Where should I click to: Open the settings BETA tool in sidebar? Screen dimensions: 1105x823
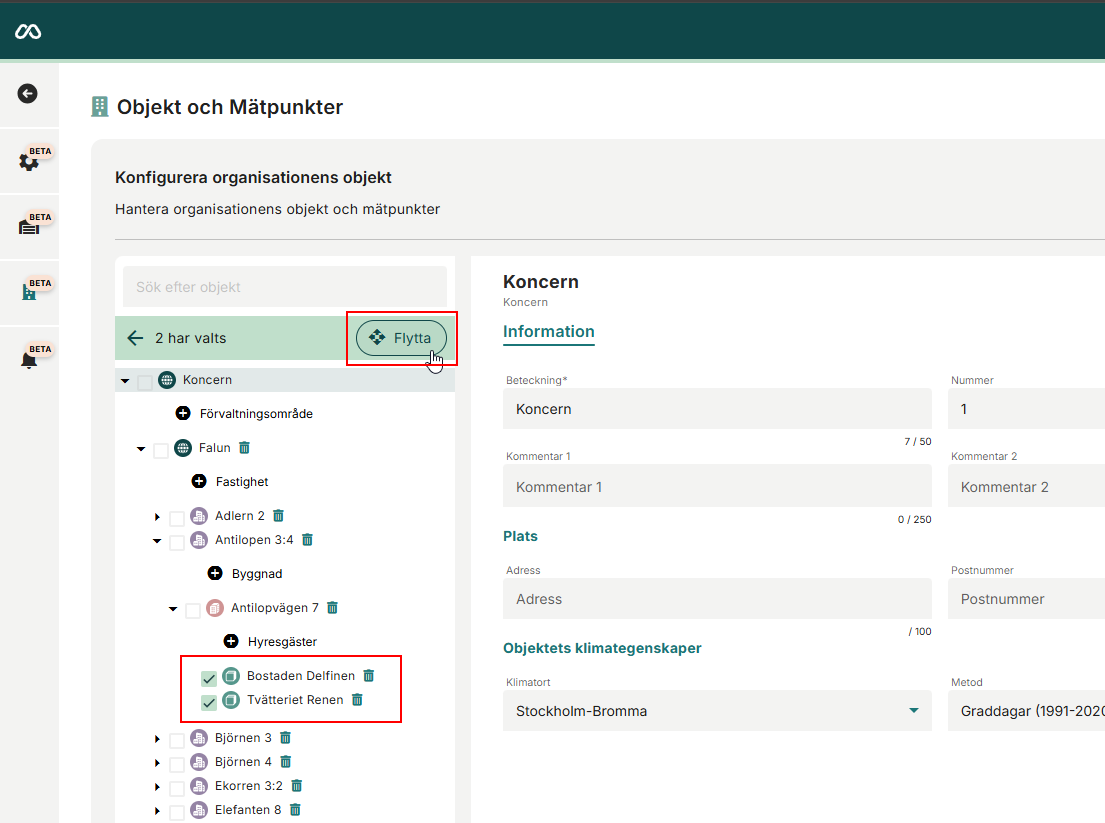tap(29, 162)
